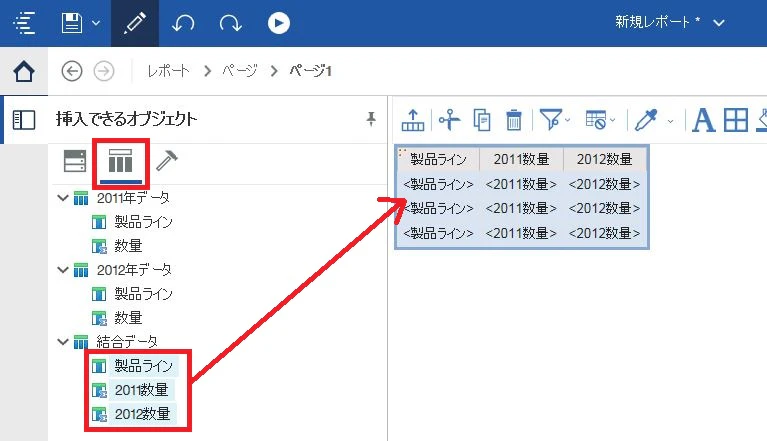Select 製品ライン under 2011年データ

click(143, 222)
